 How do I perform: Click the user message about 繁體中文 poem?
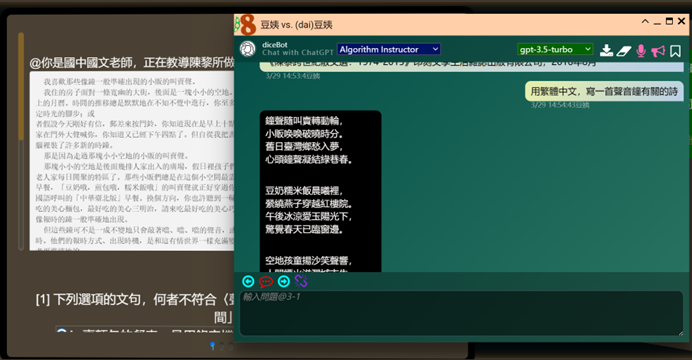[604, 91]
